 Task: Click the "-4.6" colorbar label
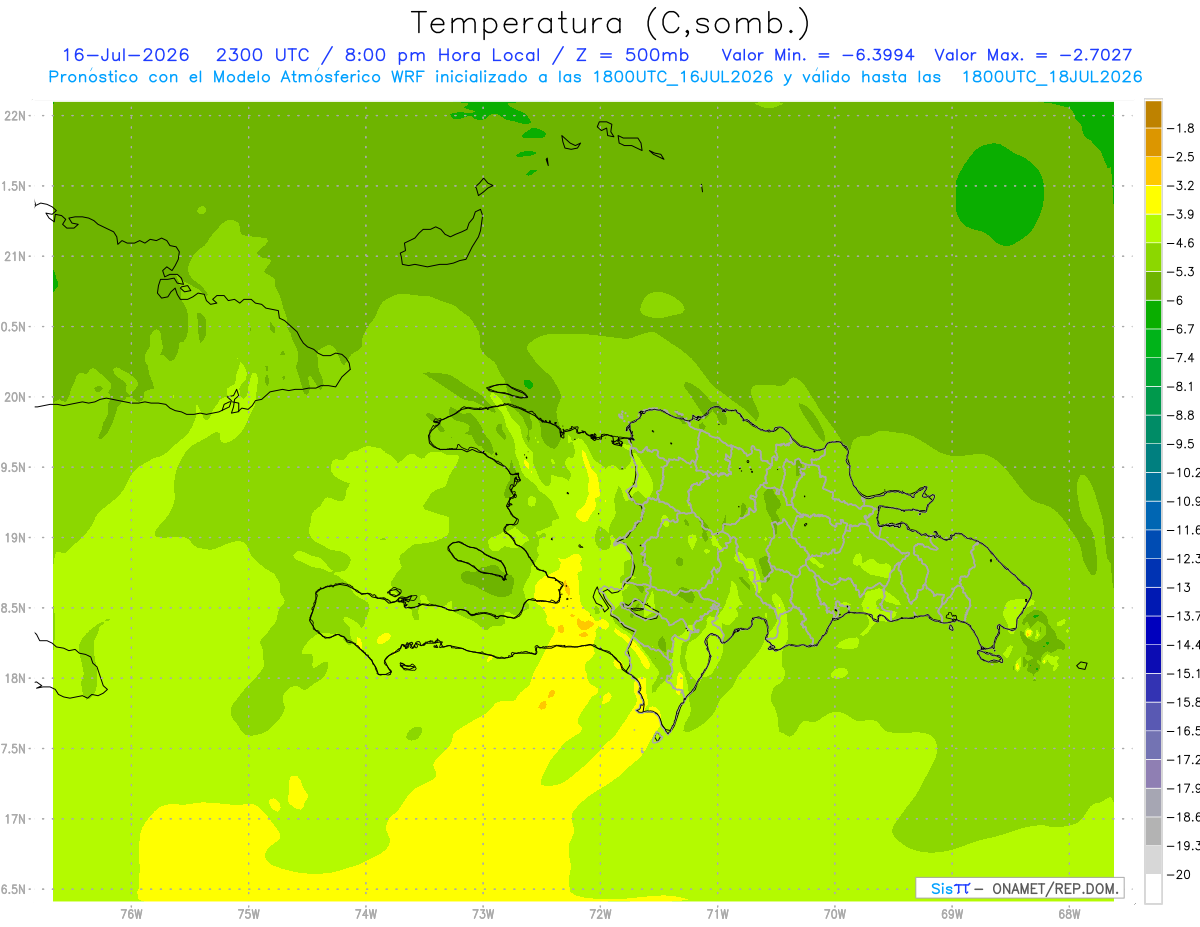coord(1183,243)
